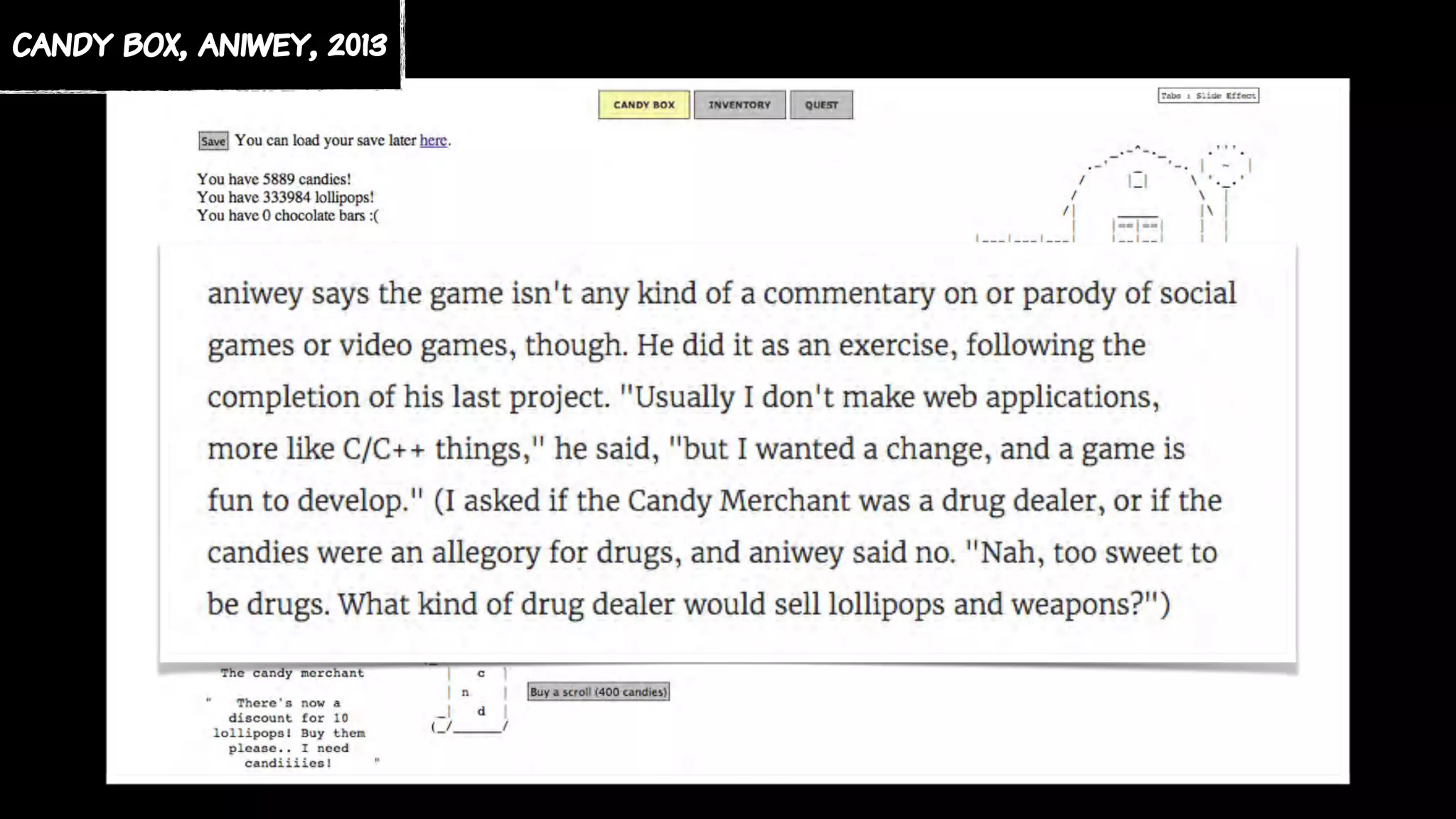This screenshot has height=819, width=1456.
Task: Click the 333984 lollipops counter
Action: pos(285,197)
